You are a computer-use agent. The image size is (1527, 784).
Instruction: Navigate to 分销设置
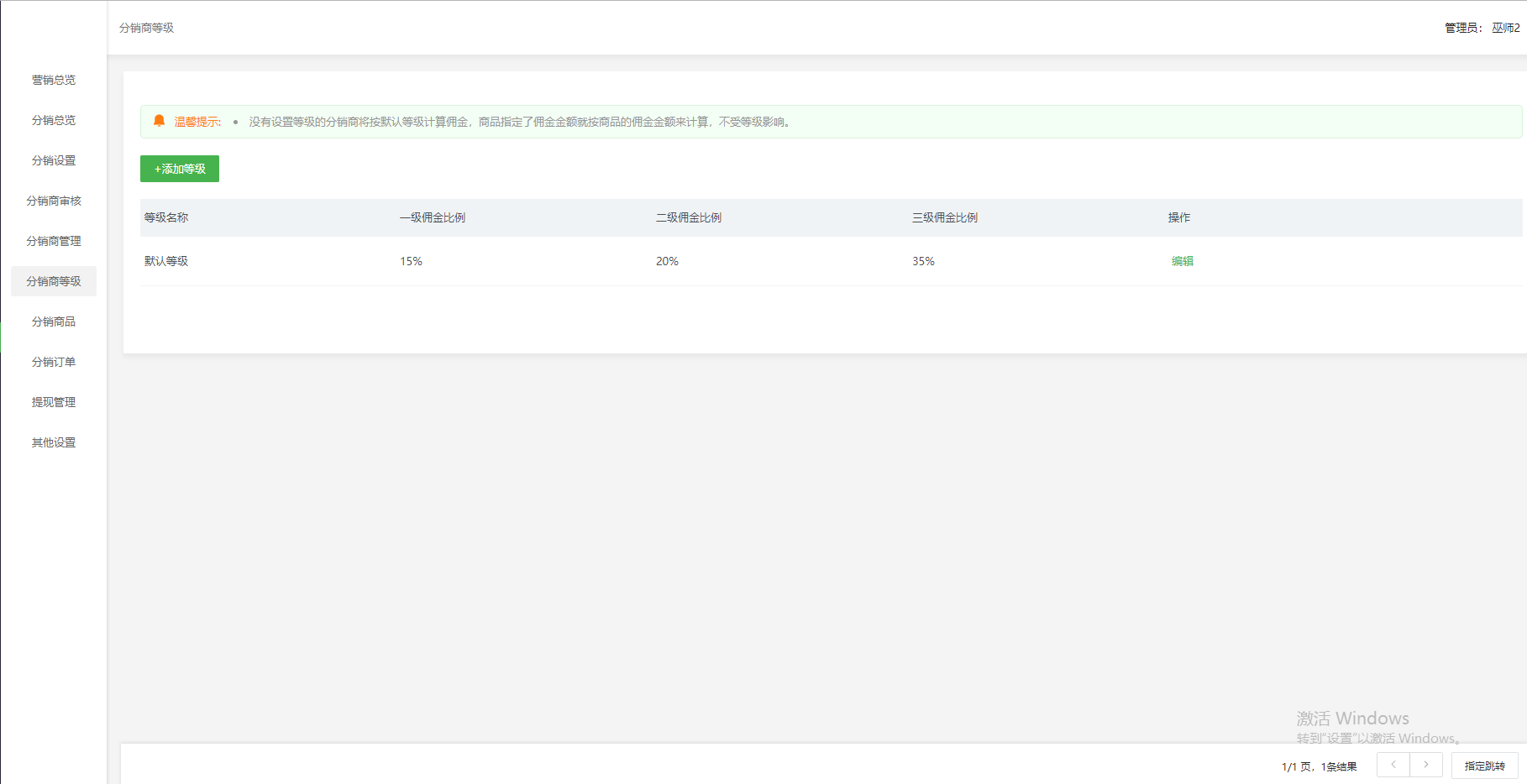tap(54, 160)
